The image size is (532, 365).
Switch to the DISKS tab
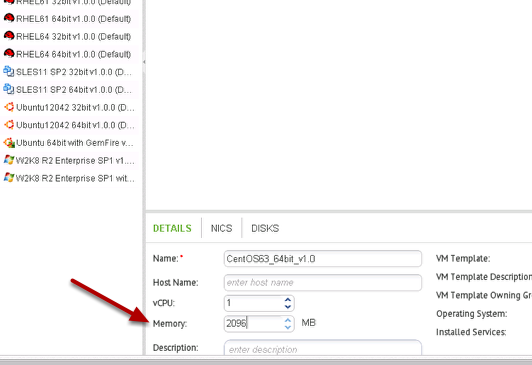tap(265, 228)
